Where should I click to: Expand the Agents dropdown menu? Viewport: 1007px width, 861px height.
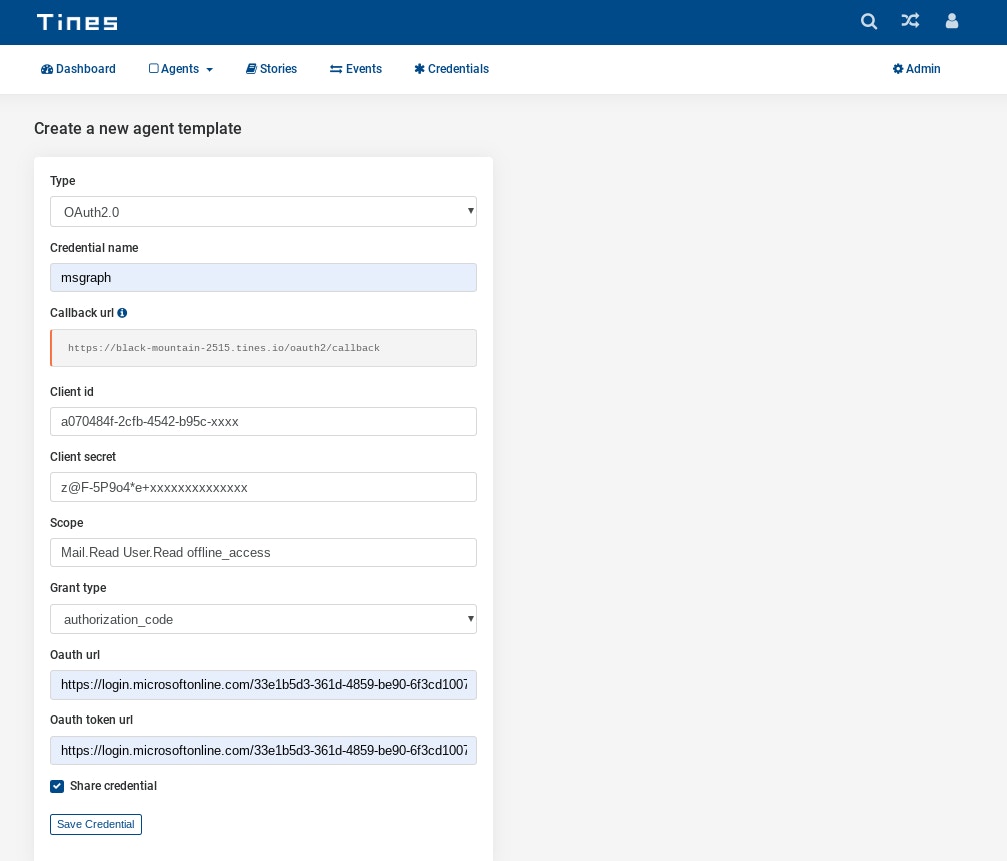(181, 69)
